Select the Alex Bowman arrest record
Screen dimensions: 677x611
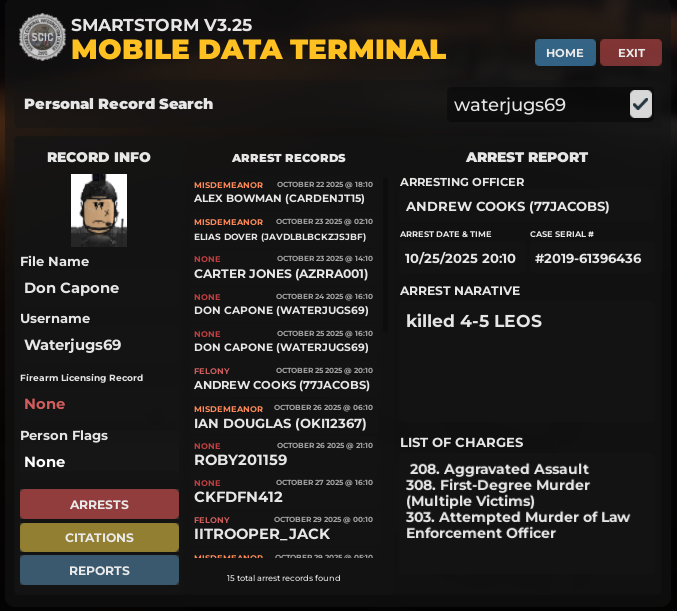tap(283, 192)
